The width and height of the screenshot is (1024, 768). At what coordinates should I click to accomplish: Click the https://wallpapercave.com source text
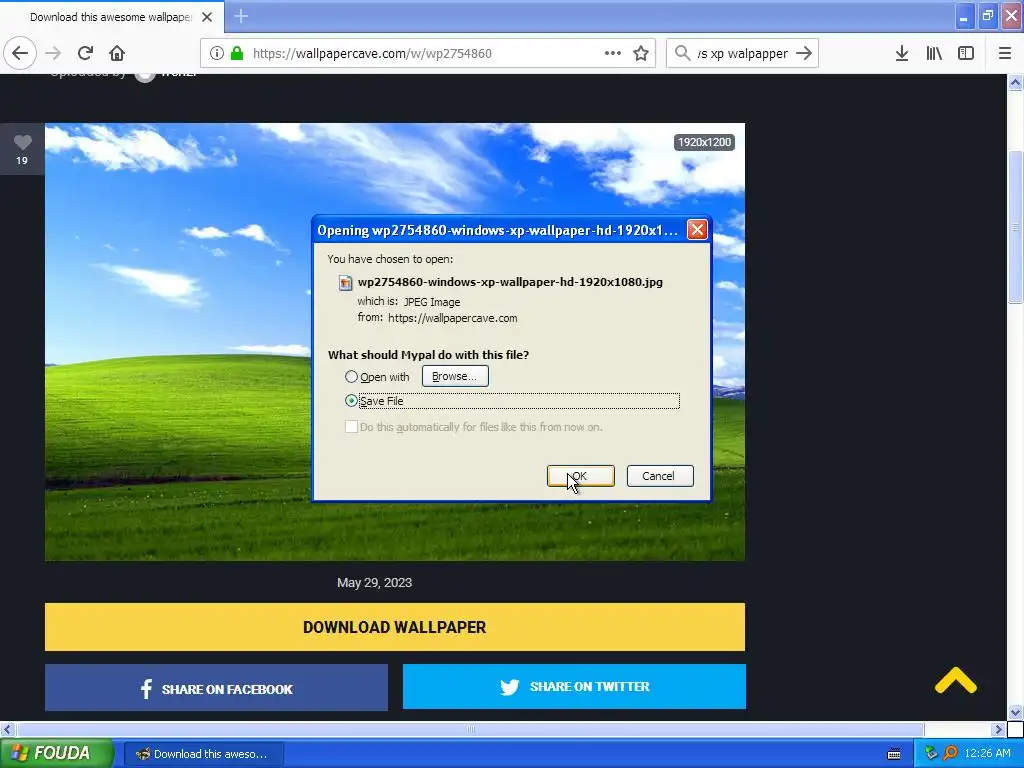[x=453, y=318]
